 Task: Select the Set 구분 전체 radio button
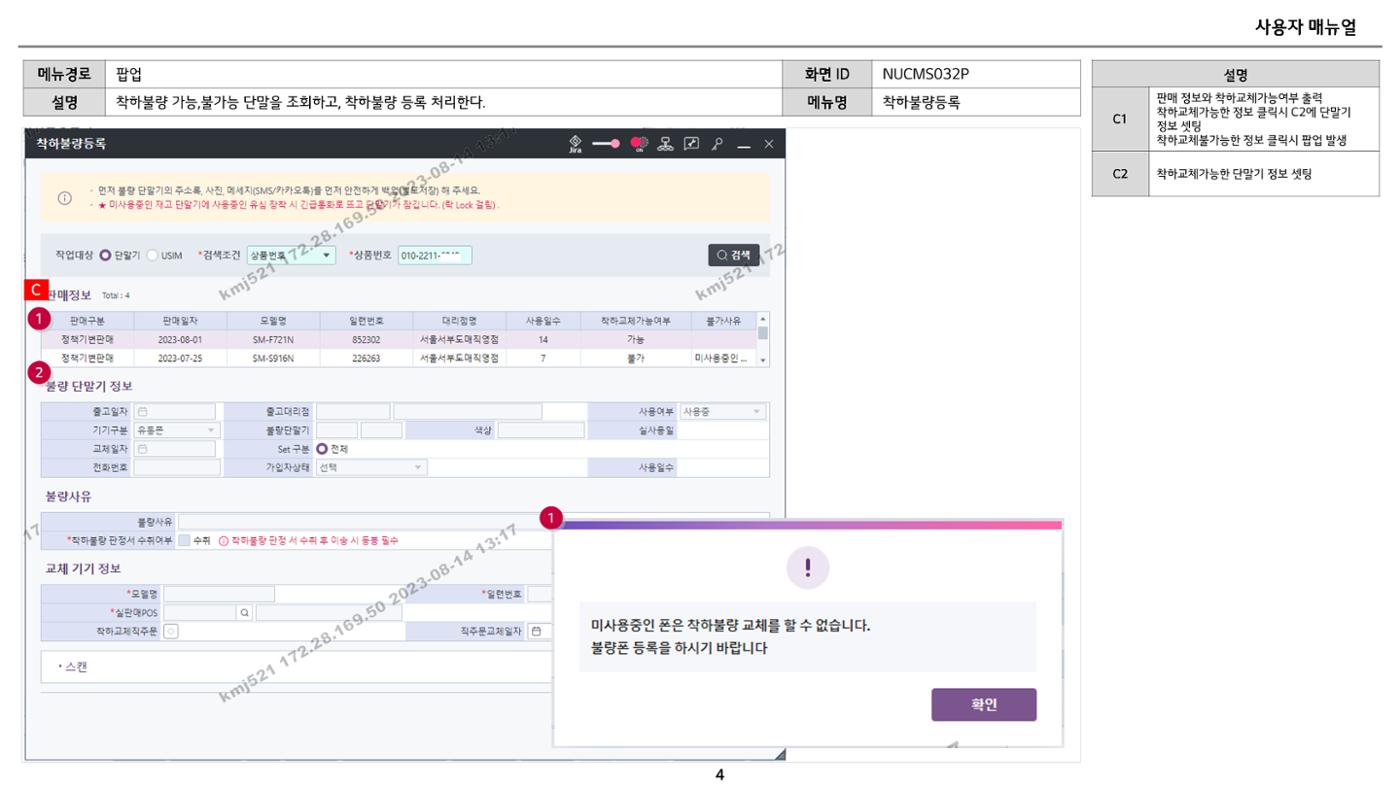point(322,449)
